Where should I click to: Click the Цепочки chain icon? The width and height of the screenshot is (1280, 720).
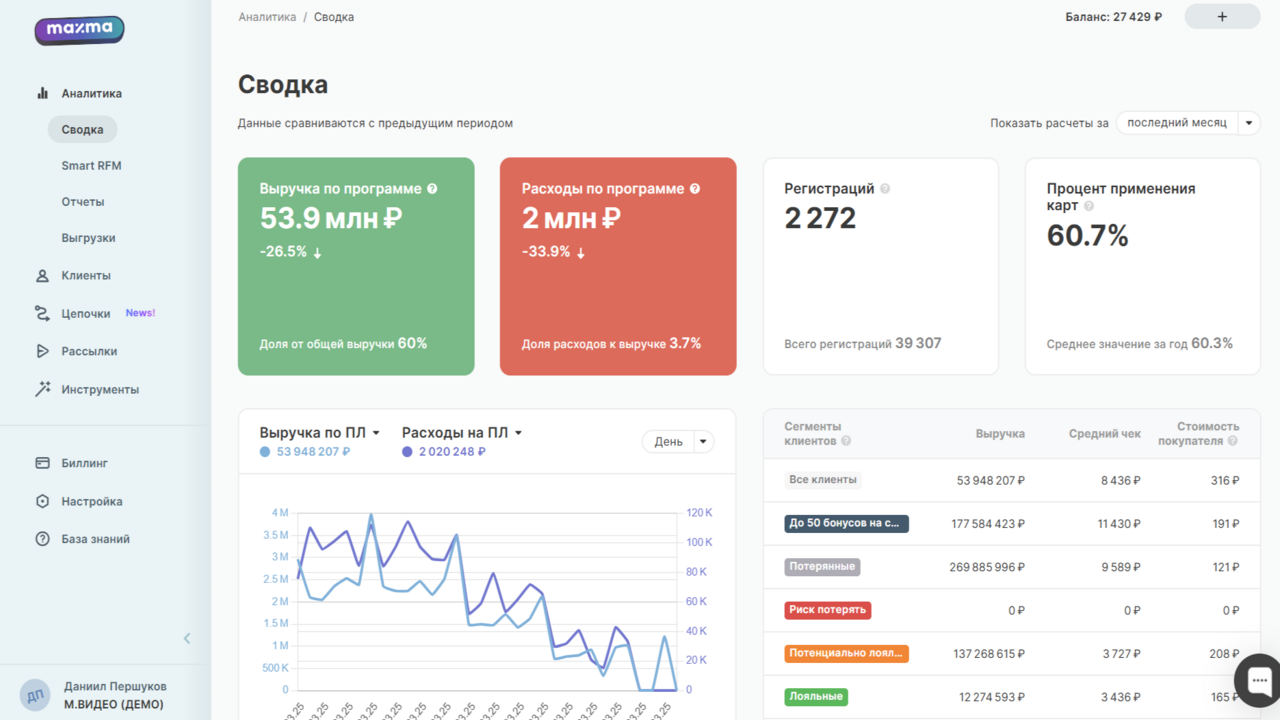pyautogui.click(x=42, y=313)
